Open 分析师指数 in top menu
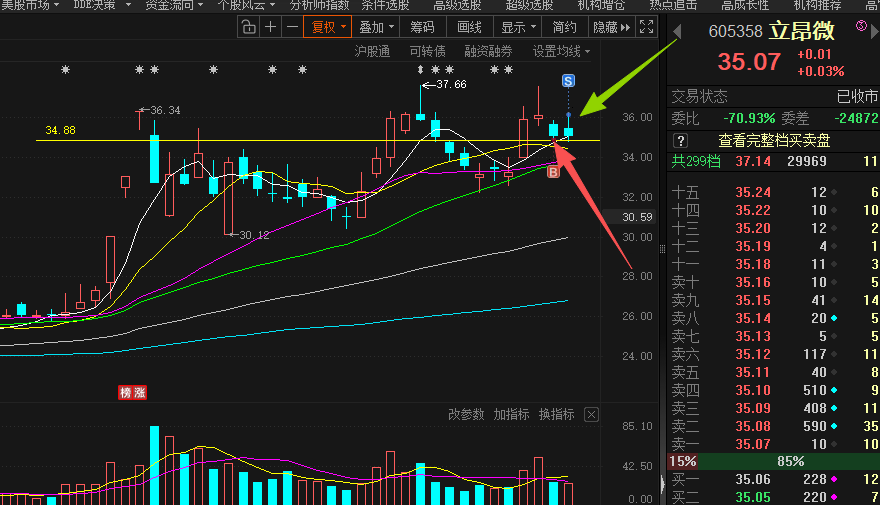 pyautogui.click(x=319, y=6)
